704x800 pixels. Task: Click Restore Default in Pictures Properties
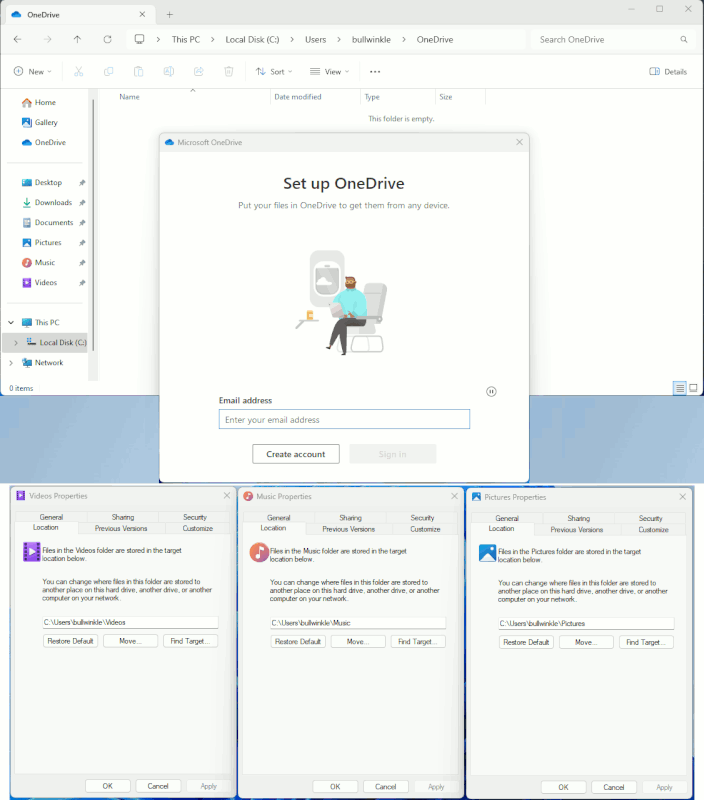(x=526, y=642)
